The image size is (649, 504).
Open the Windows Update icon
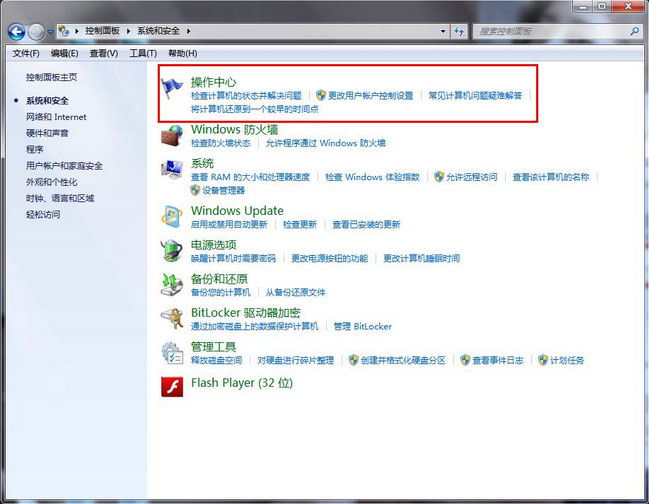[171, 216]
